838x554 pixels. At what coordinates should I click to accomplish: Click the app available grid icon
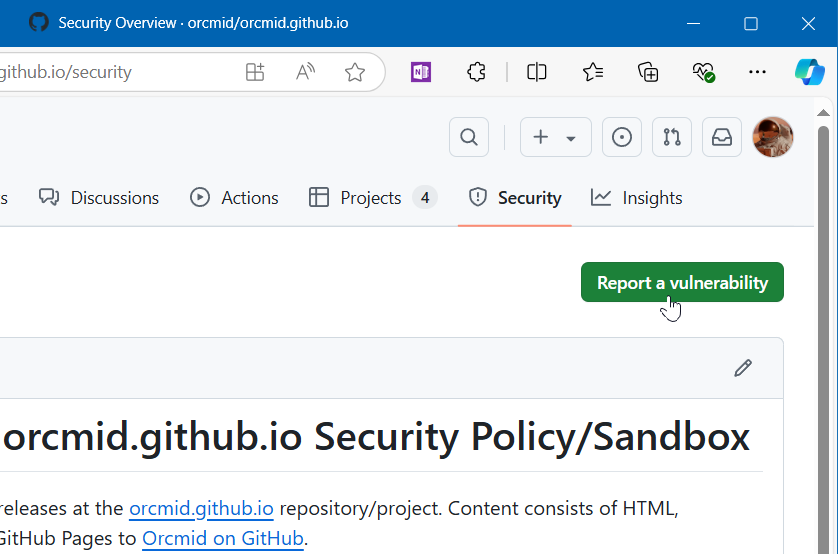pos(255,72)
